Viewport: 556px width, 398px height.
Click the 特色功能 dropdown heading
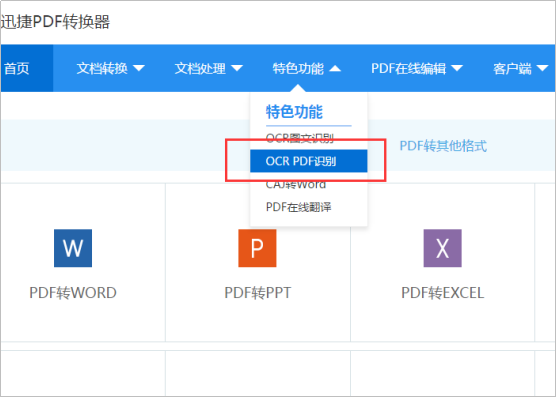point(294,112)
